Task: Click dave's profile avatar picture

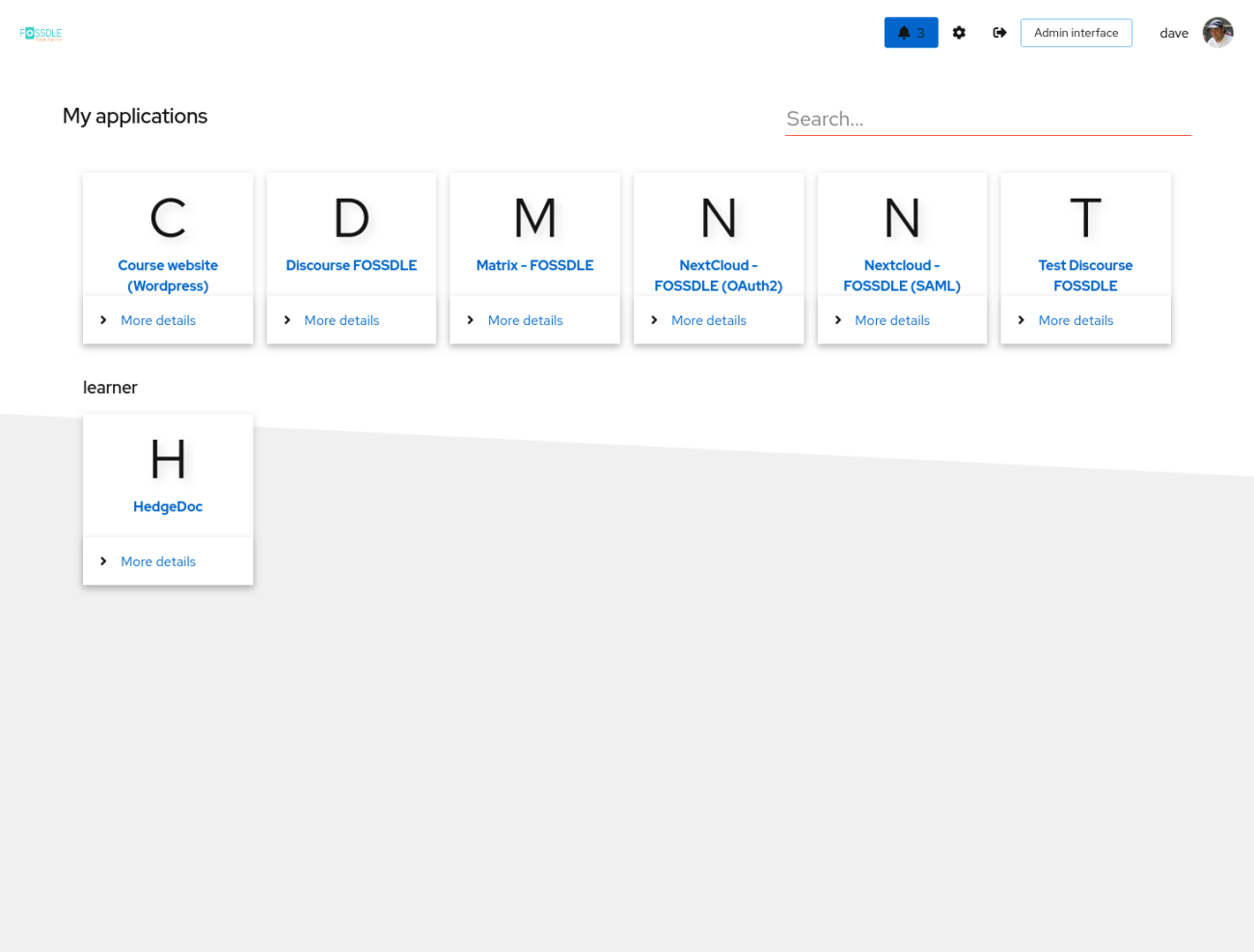Action: [1217, 33]
